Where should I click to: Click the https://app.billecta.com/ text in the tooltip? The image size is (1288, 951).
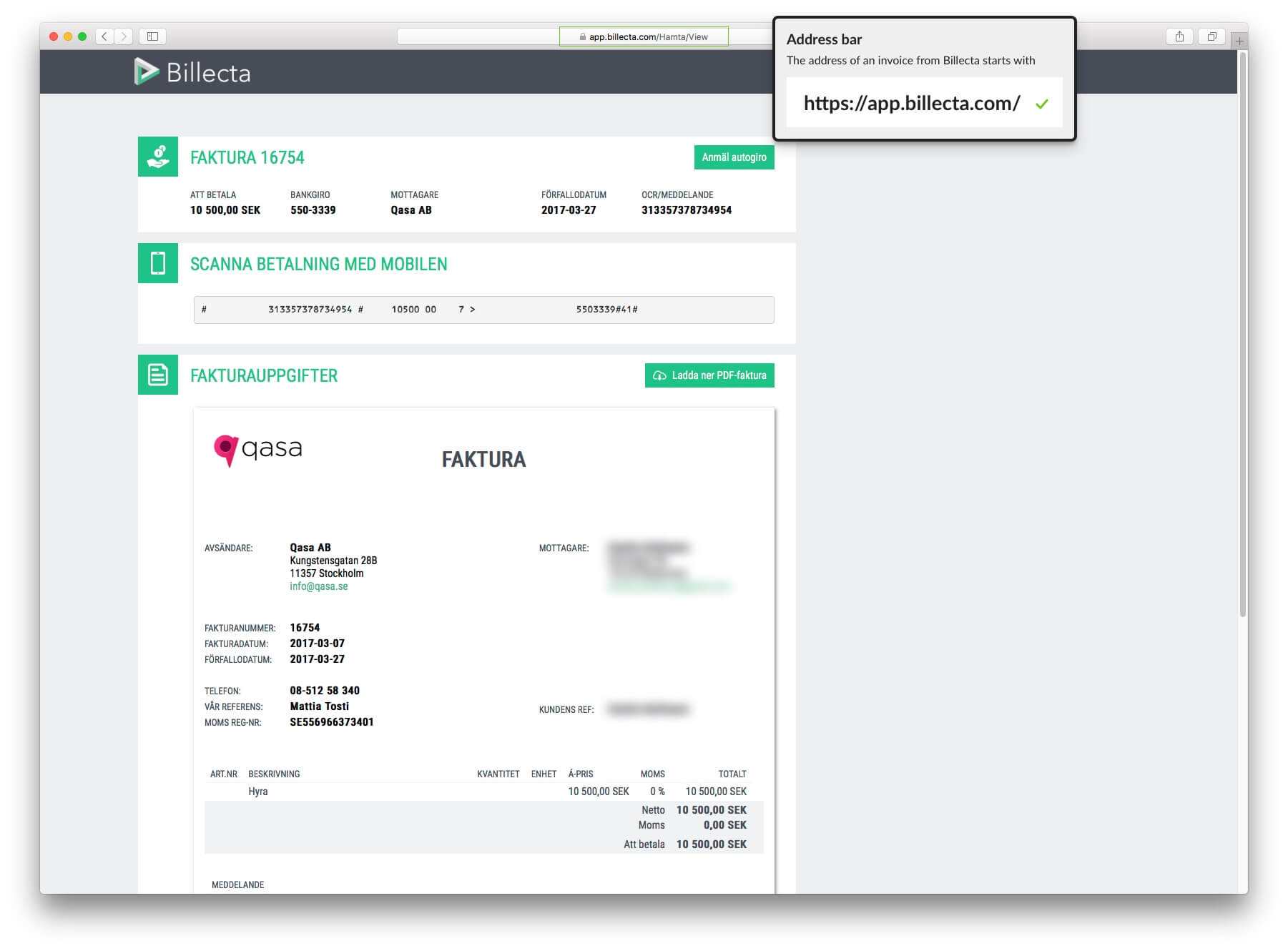[x=912, y=103]
